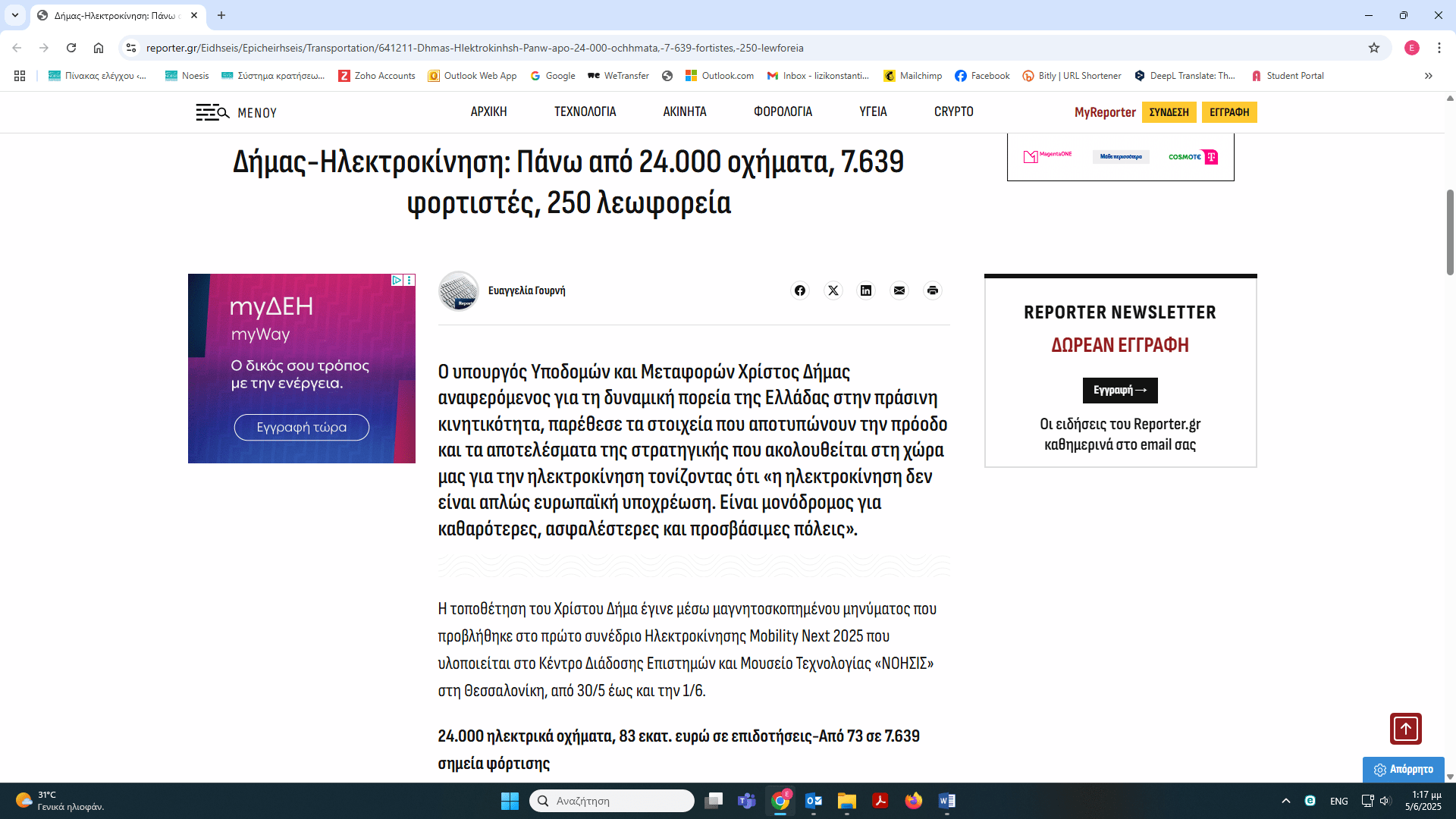Click the print article icon
This screenshot has width=1456, height=819.
(x=933, y=290)
